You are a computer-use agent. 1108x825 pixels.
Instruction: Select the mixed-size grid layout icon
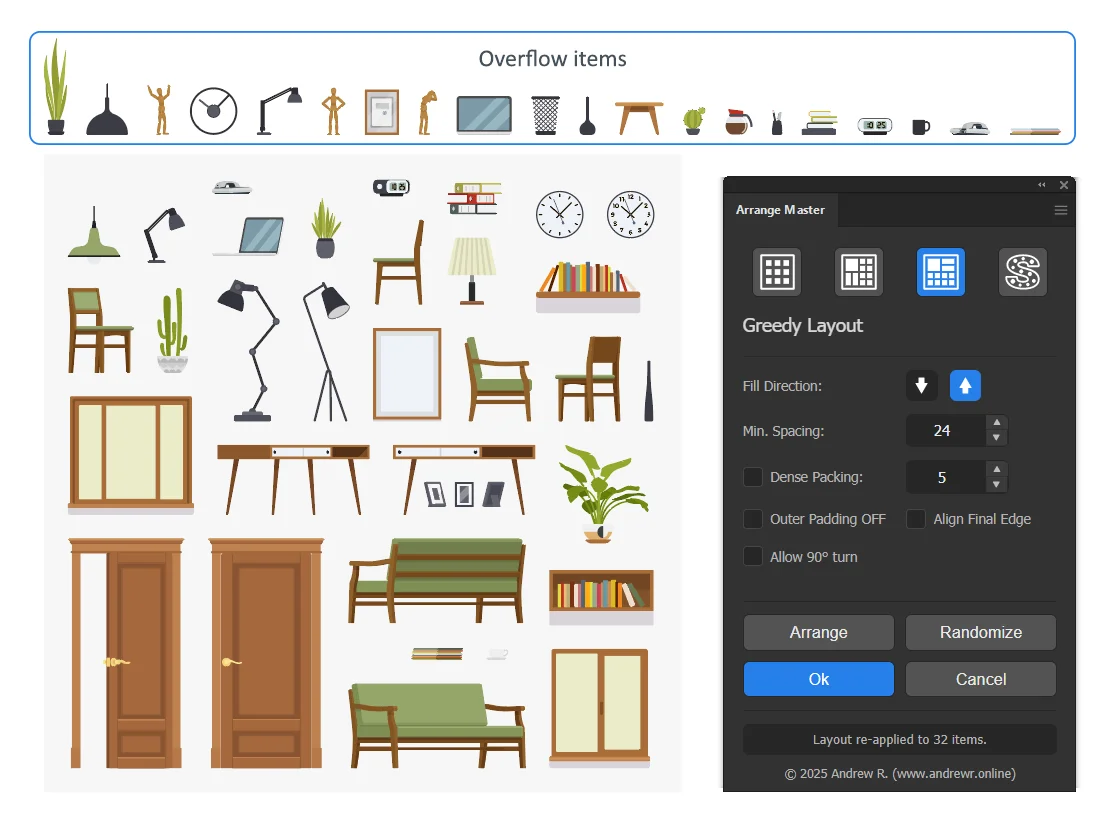pyautogui.click(x=859, y=272)
